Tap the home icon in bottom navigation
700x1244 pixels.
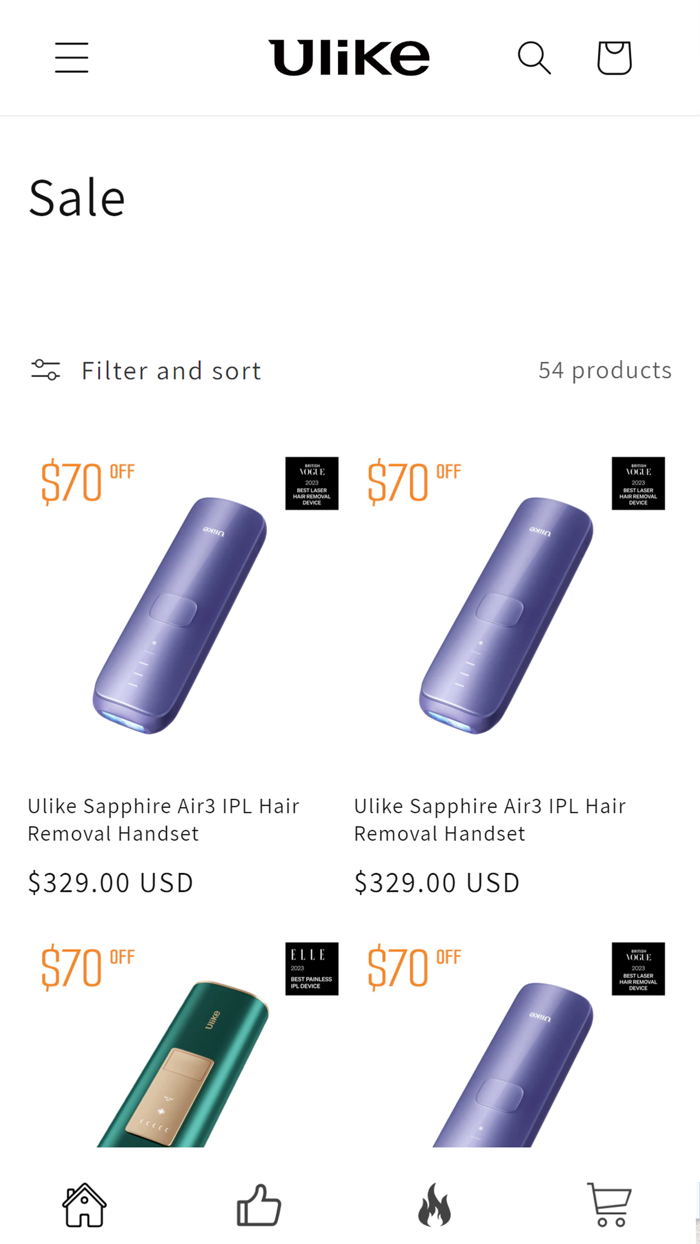tap(84, 1205)
